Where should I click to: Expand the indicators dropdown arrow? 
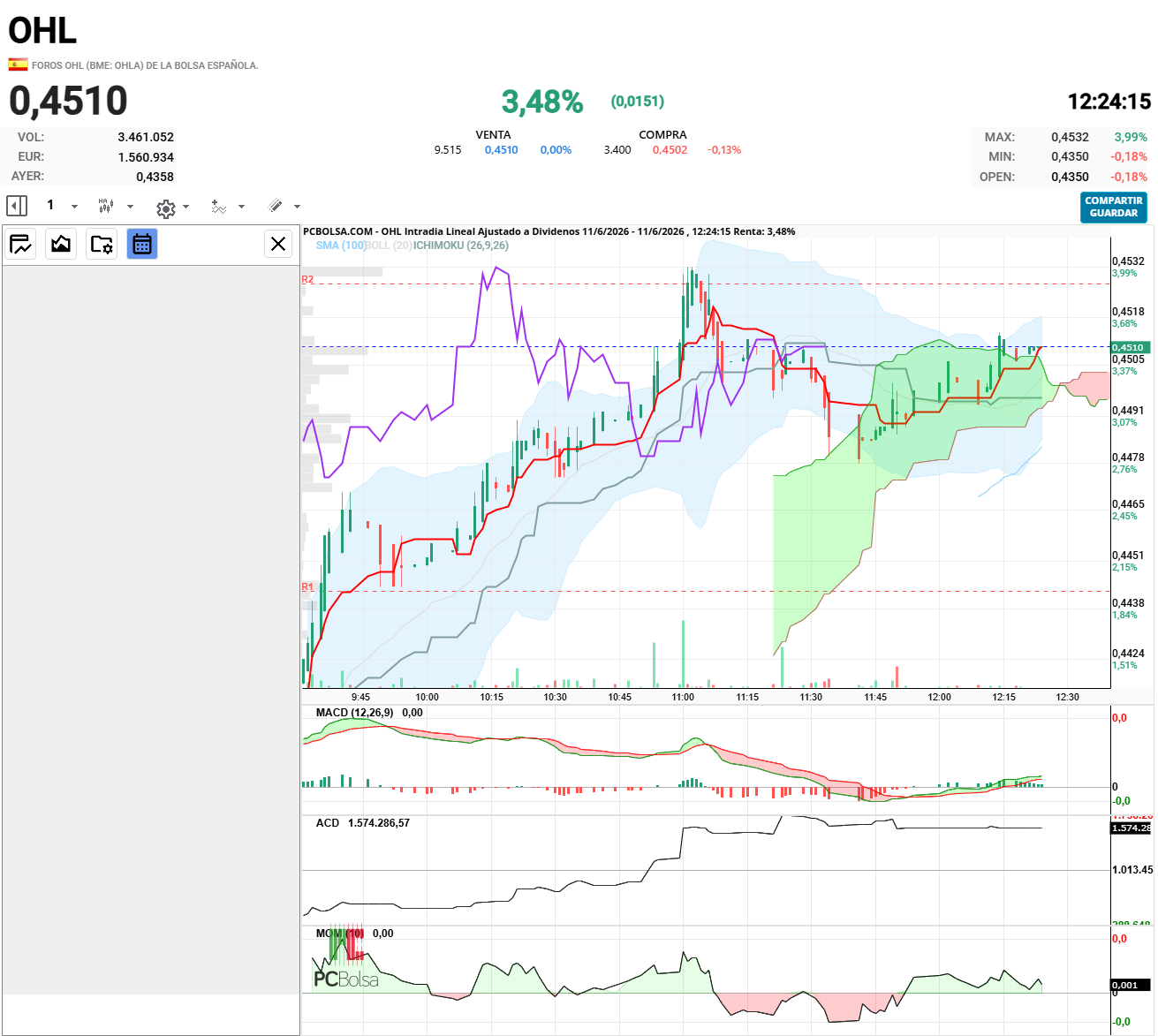[241, 207]
